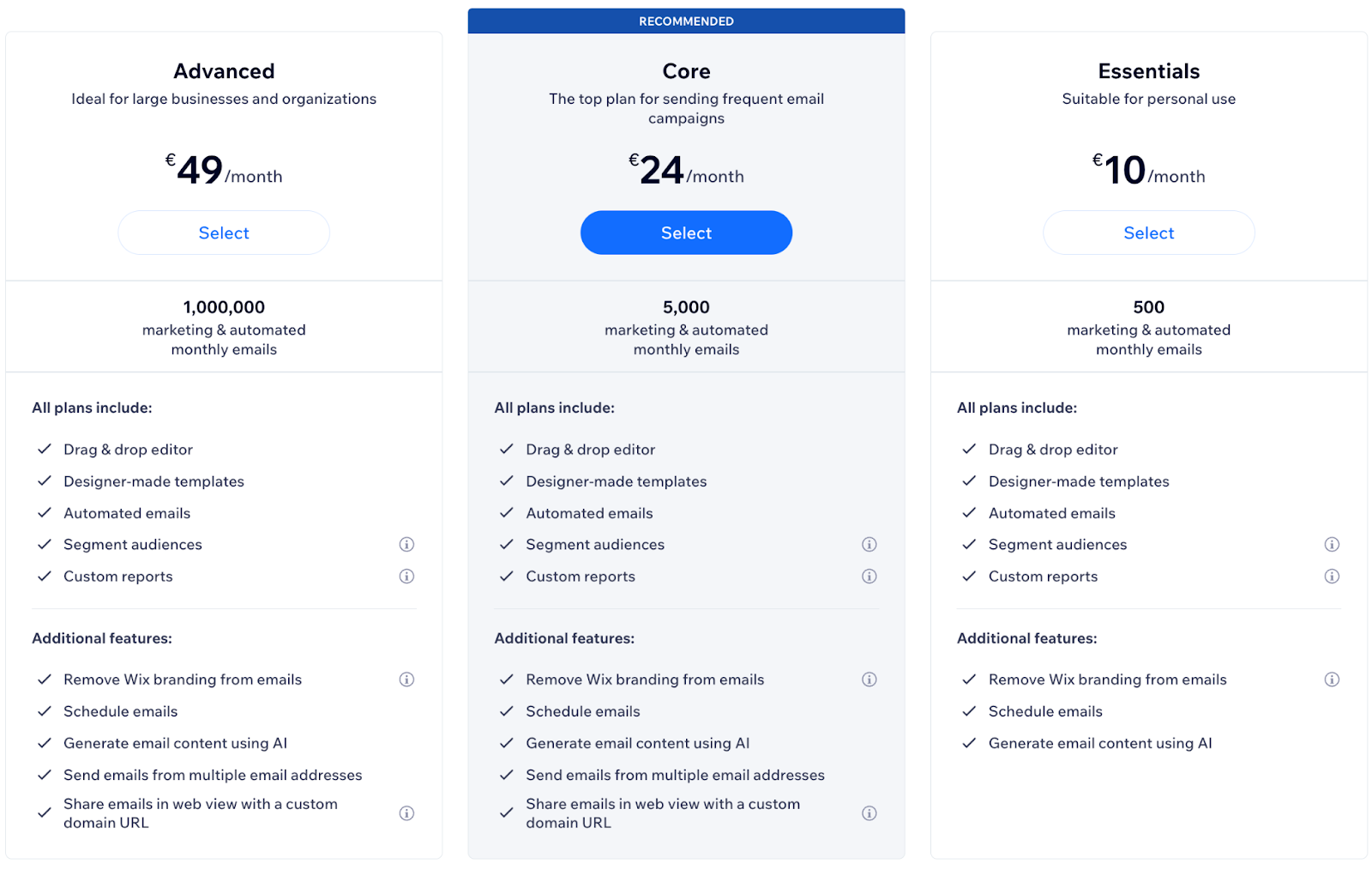Click Schedule emails feature in Essentials column

coord(1045,711)
